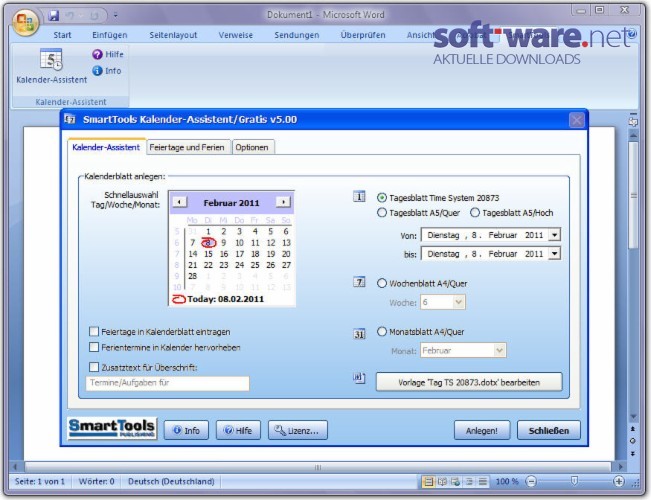Click Seite: 1 von 1 in status bar
The width and height of the screenshot is (651, 500).
pyautogui.click(x=40, y=481)
